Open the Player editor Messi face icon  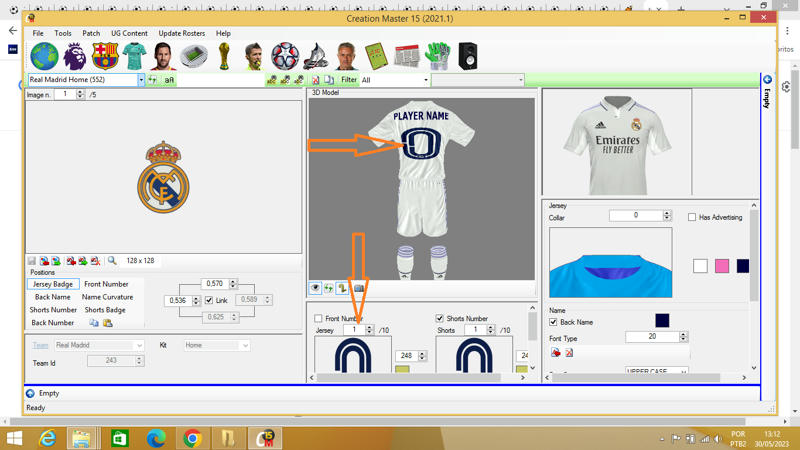pyautogui.click(x=163, y=56)
